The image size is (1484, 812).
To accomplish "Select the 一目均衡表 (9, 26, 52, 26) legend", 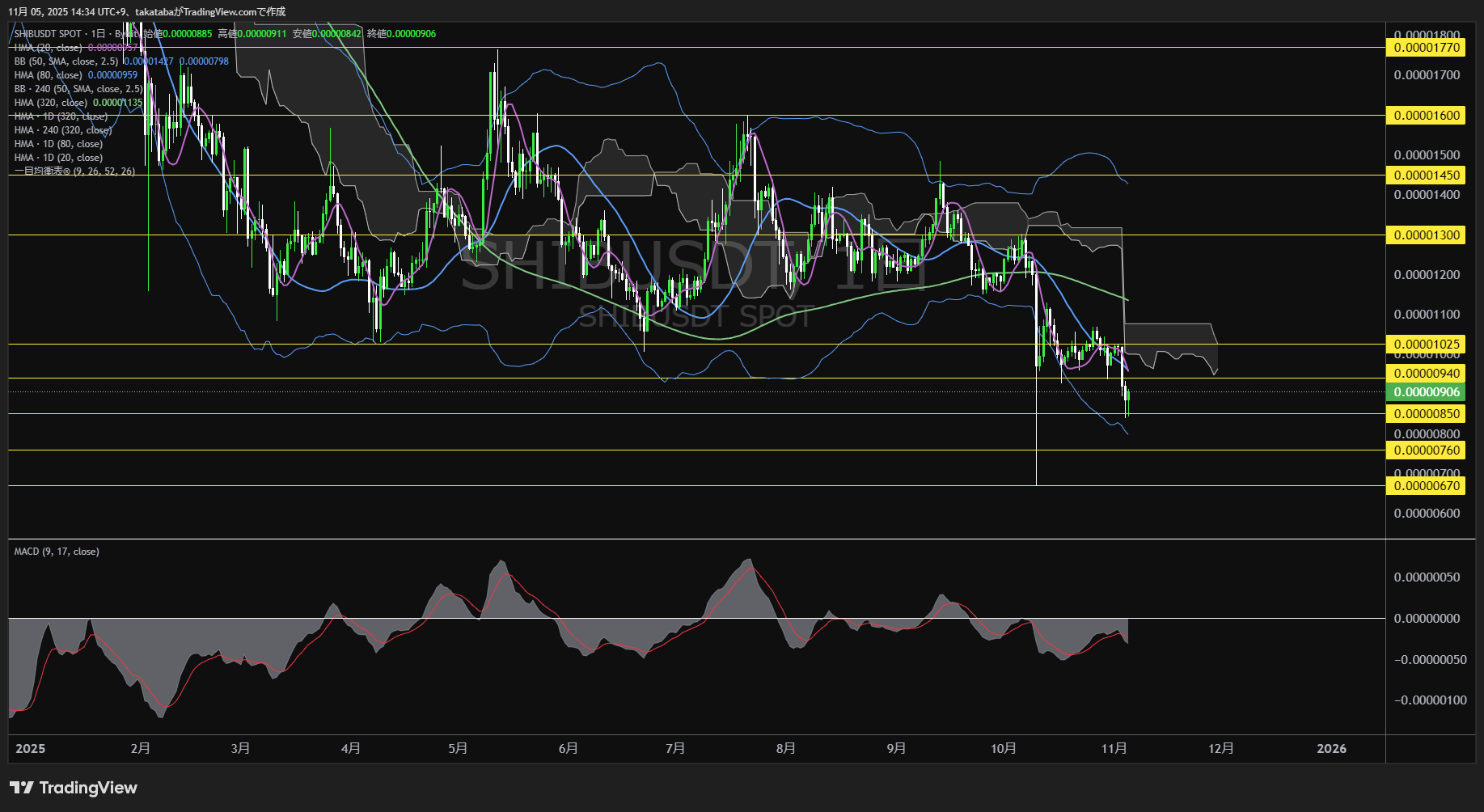I will [74, 171].
